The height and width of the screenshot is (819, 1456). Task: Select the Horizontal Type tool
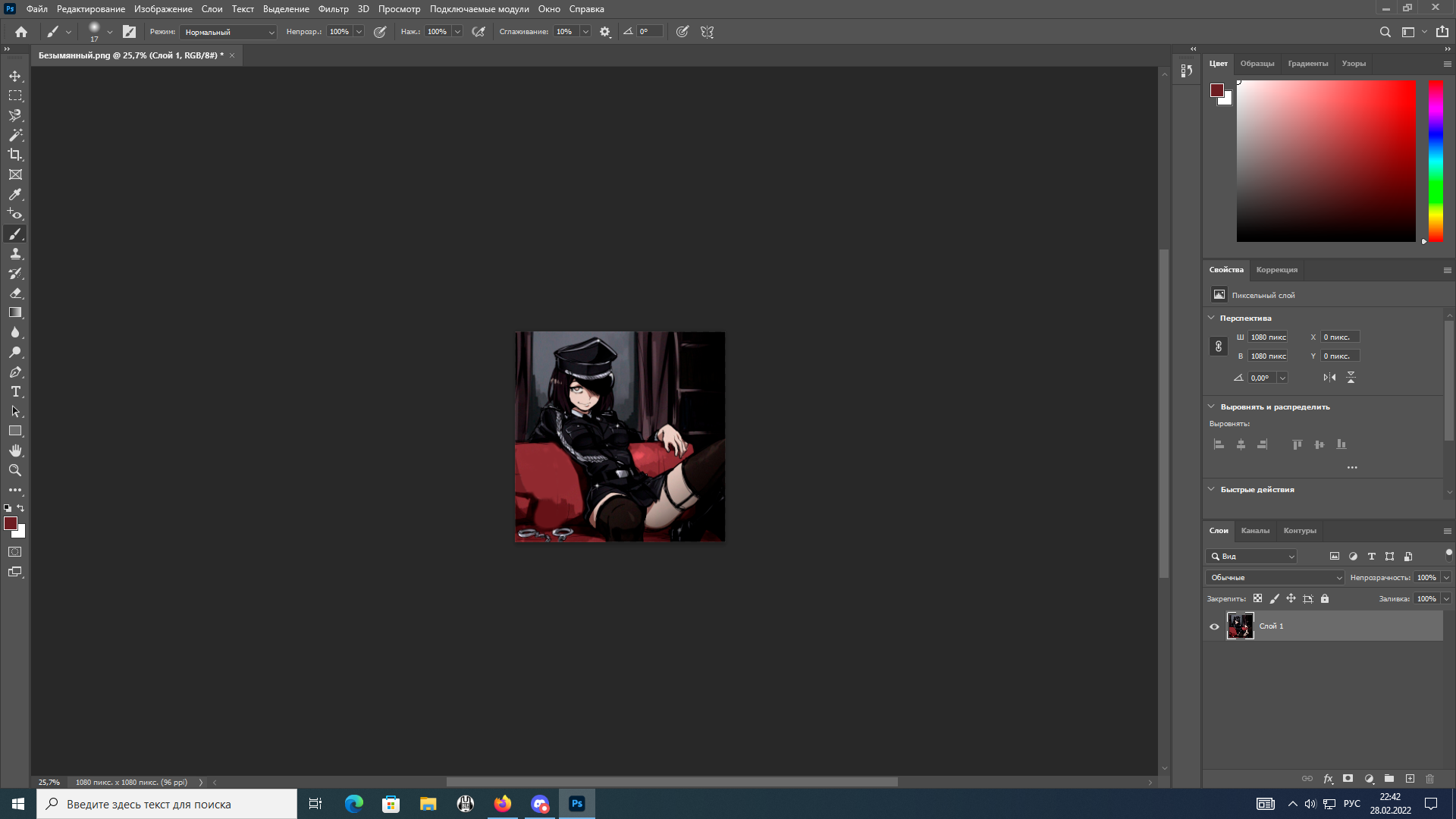(x=15, y=391)
